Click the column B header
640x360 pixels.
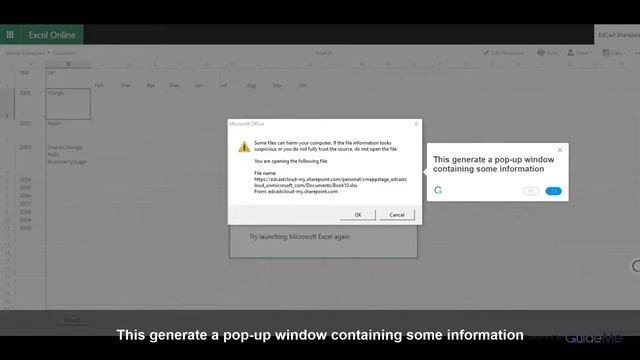68,64
